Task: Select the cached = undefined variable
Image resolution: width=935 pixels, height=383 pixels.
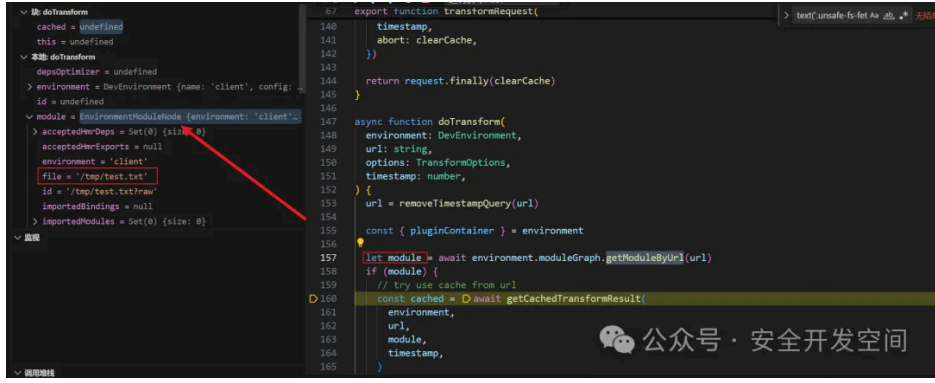Action: pos(80,27)
